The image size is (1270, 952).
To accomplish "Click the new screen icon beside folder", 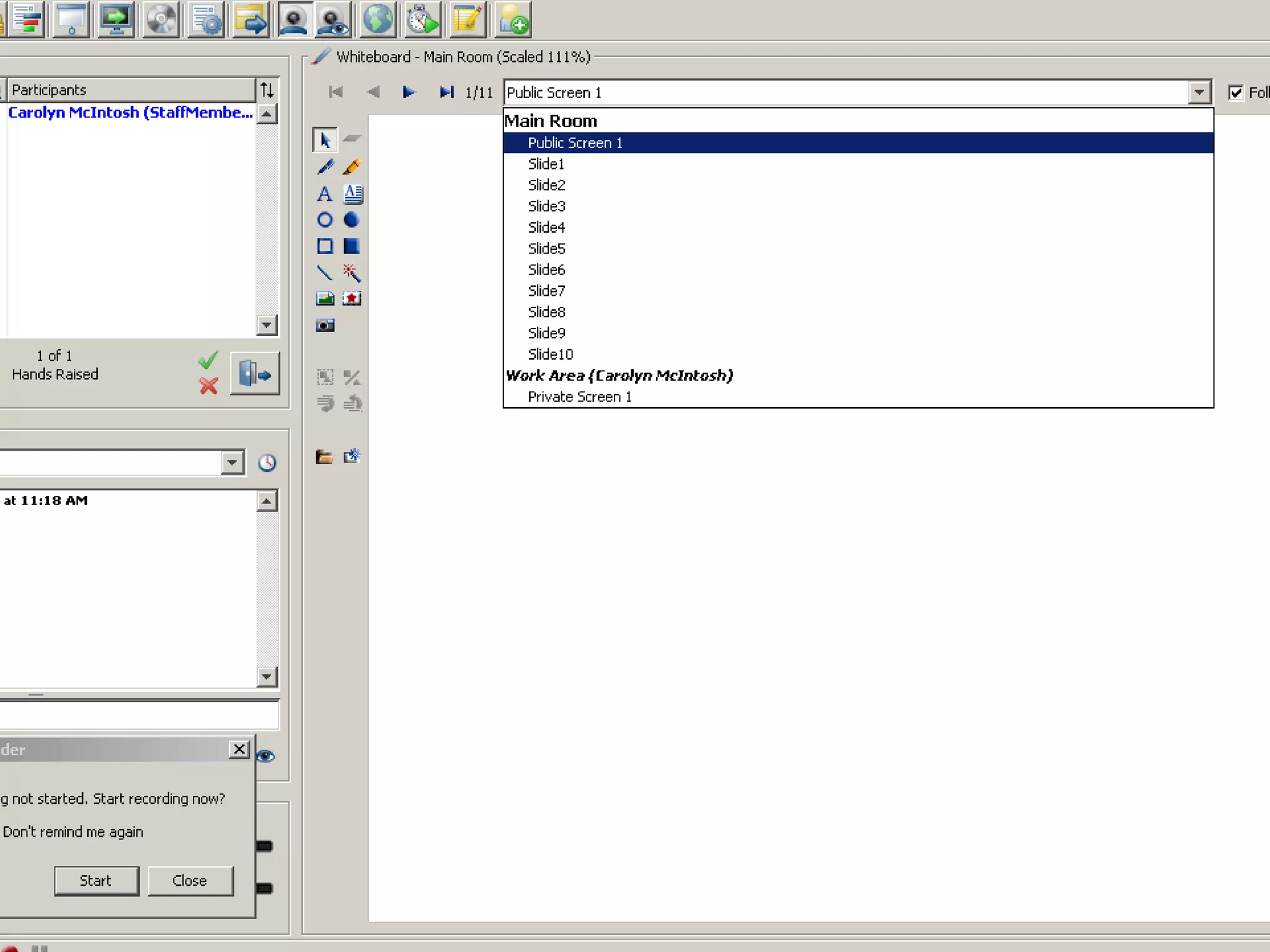I will 352,457.
